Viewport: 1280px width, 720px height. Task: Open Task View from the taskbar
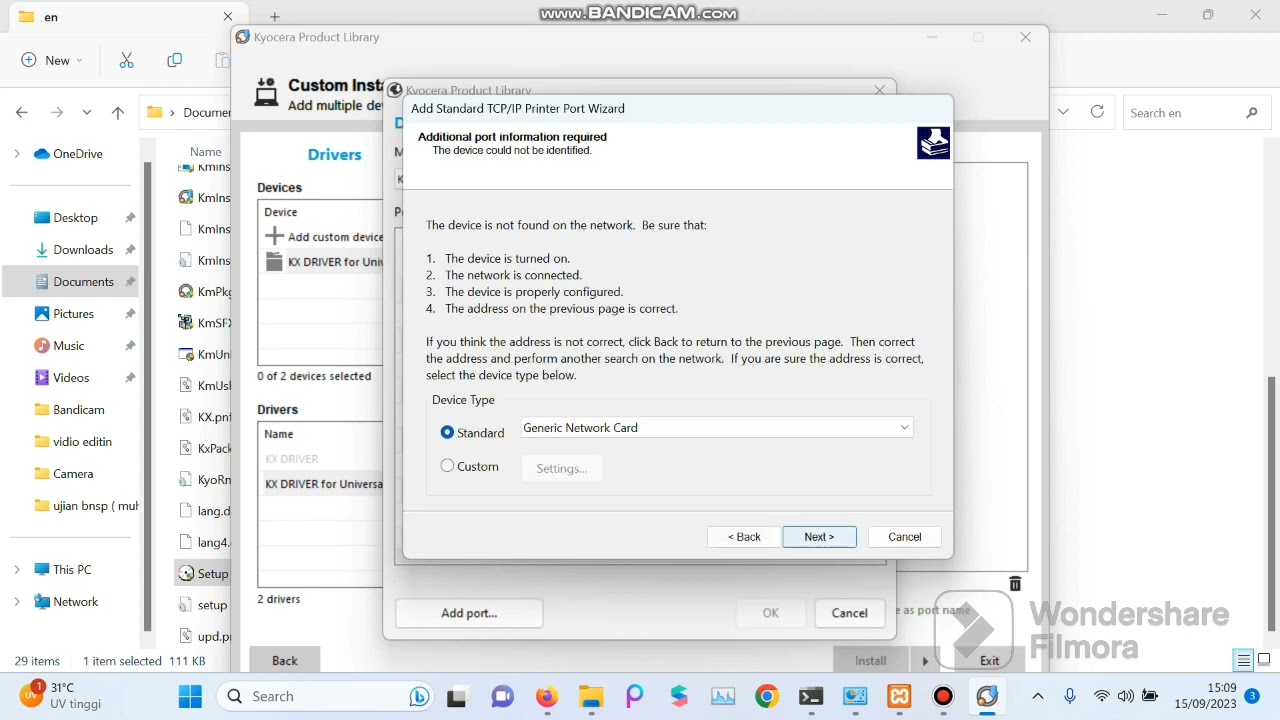[x=457, y=697]
